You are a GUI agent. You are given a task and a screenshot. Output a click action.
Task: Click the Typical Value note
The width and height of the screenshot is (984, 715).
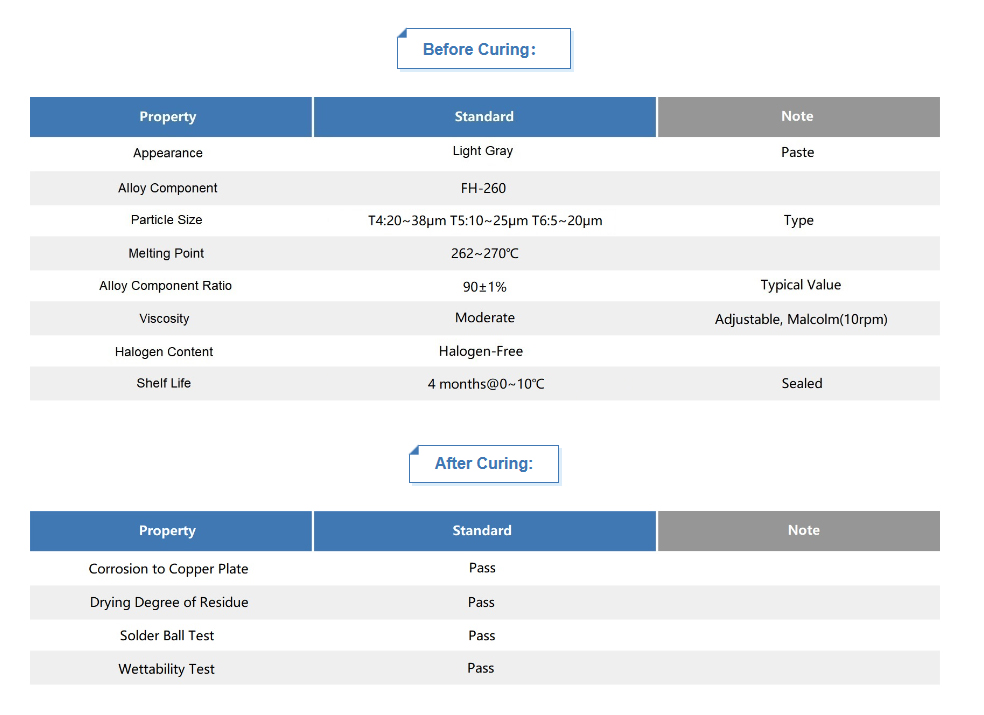(x=801, y=285)
